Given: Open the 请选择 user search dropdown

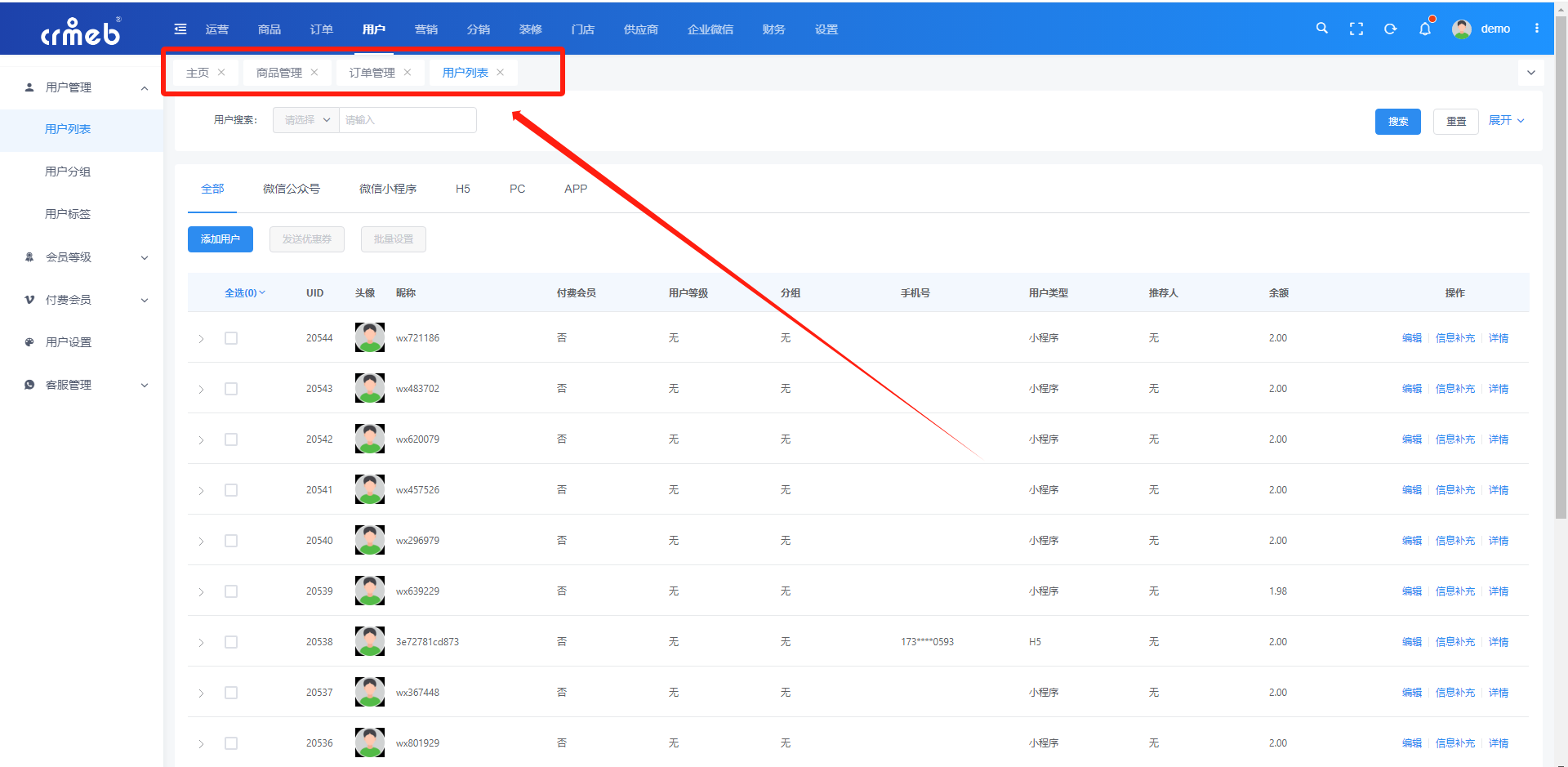Looking at the screenshot, I should click(x=306, y=120).
